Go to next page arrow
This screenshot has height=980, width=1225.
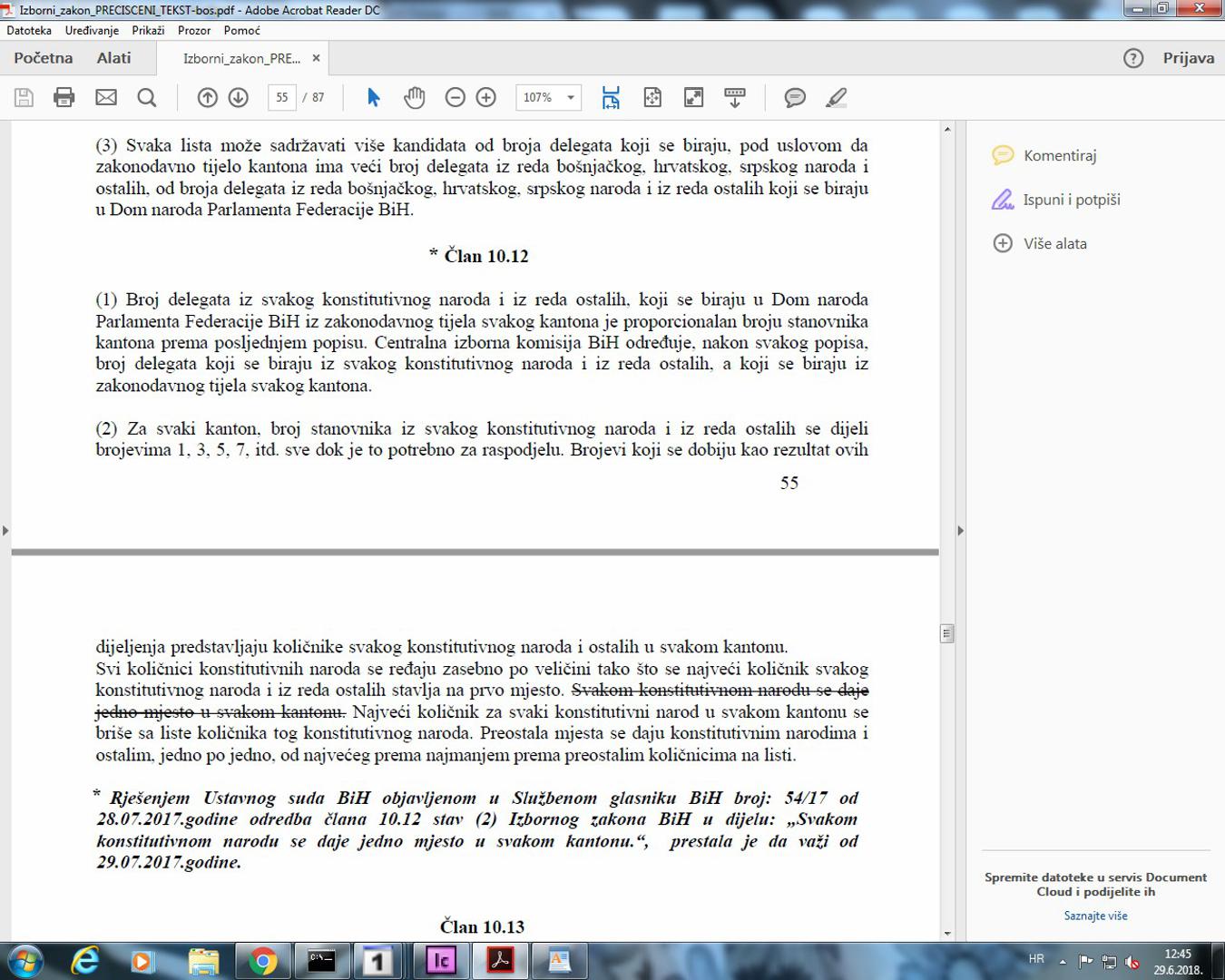(x=239, y=98)
